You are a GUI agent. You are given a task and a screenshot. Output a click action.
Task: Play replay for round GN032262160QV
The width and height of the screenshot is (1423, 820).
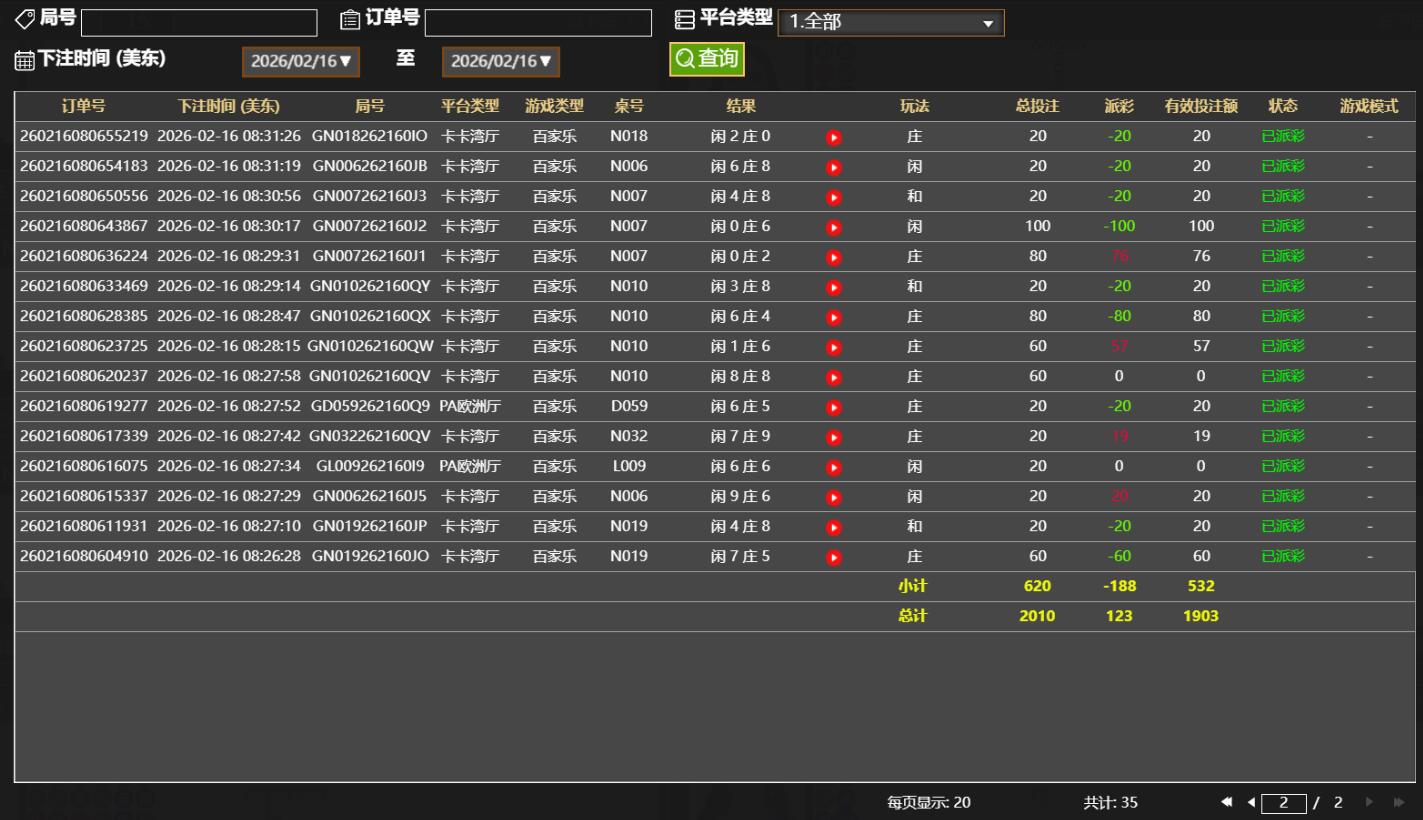click(x=834, y=437)
